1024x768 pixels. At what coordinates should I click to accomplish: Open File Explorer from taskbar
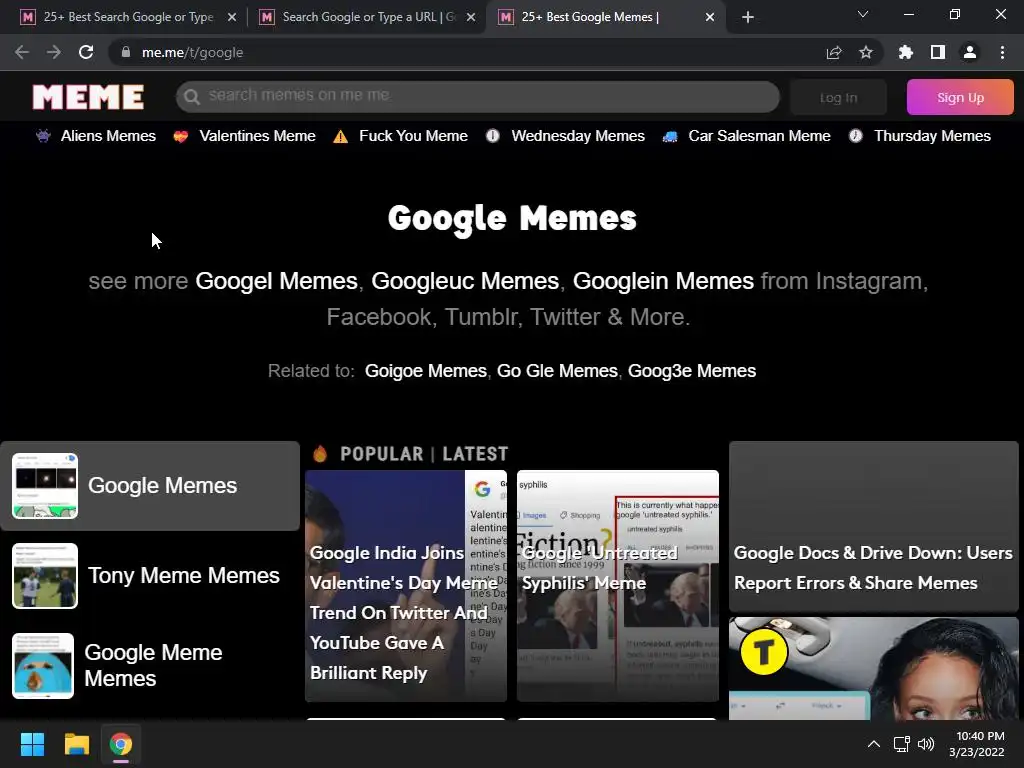click(x=76, y=744)
